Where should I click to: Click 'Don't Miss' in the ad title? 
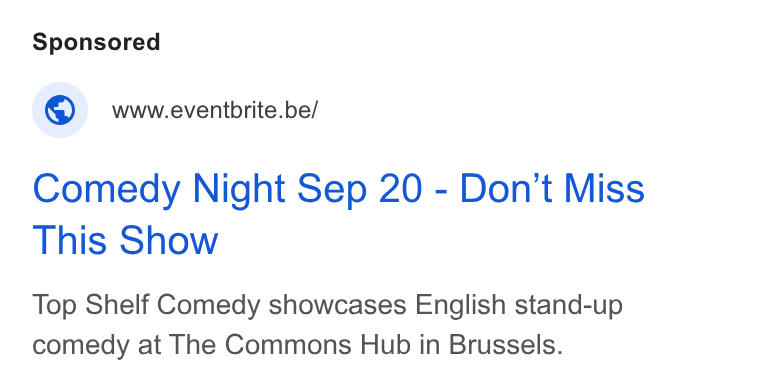click(x=552, y=189)
